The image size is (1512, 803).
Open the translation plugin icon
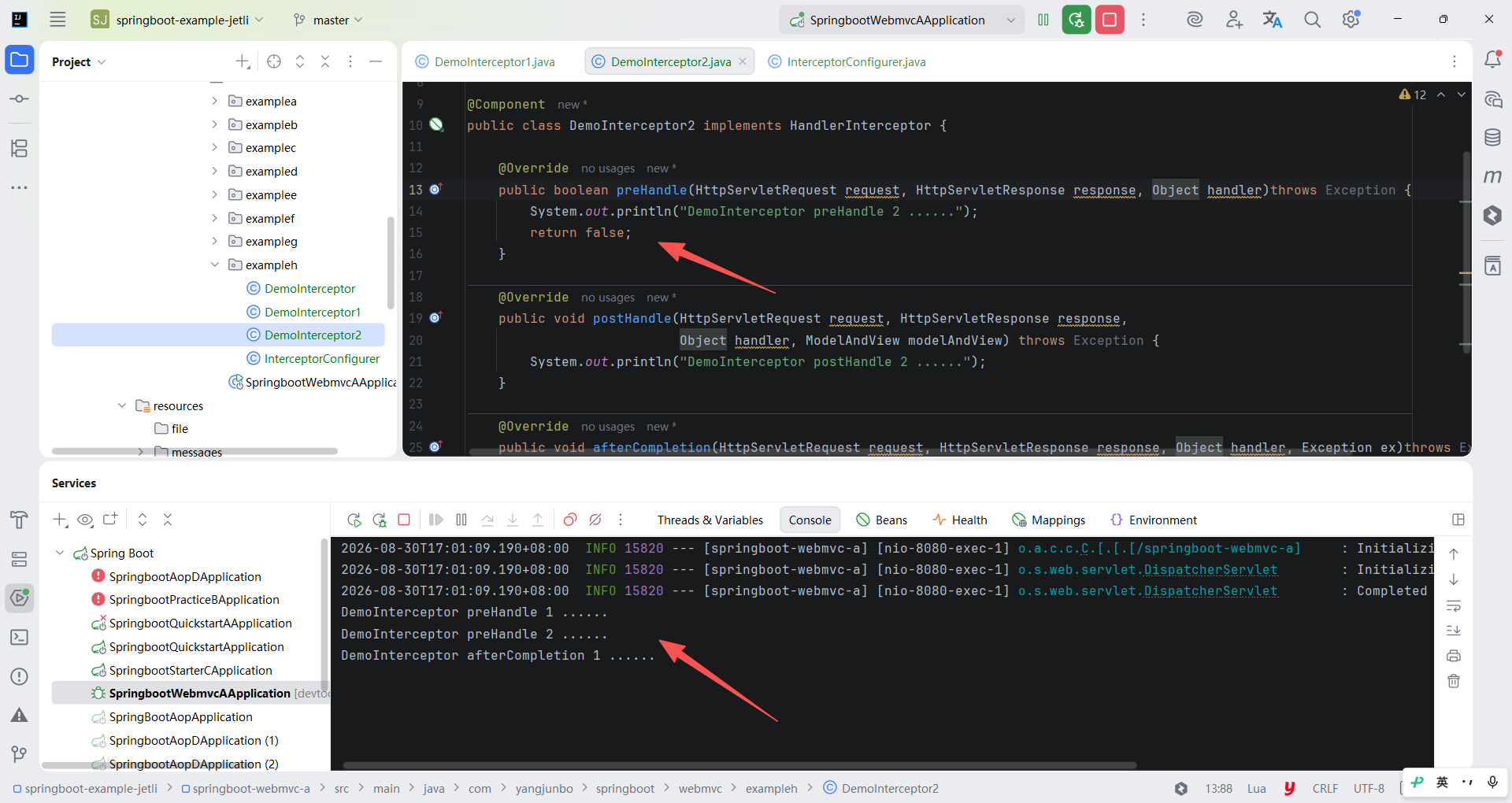point(1273,20)
